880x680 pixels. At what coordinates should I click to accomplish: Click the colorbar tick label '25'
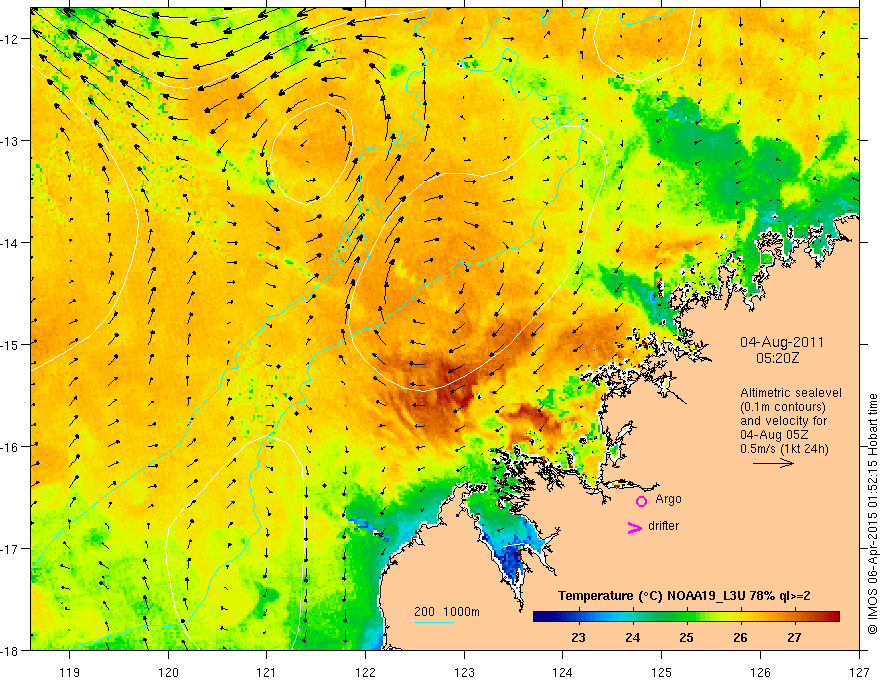tap(686, 637)
